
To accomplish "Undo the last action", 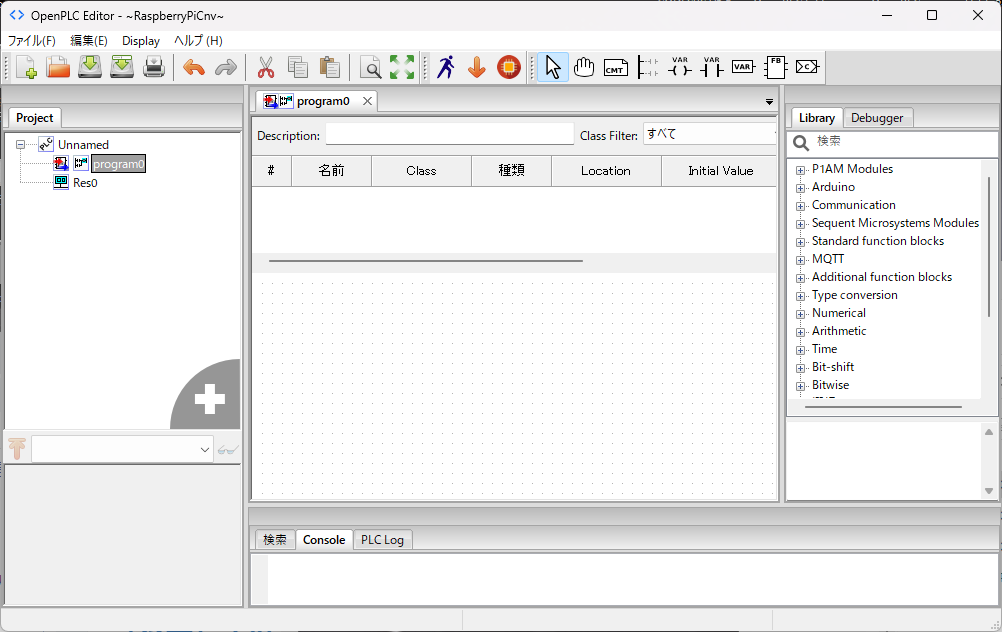I will (194, 67).
